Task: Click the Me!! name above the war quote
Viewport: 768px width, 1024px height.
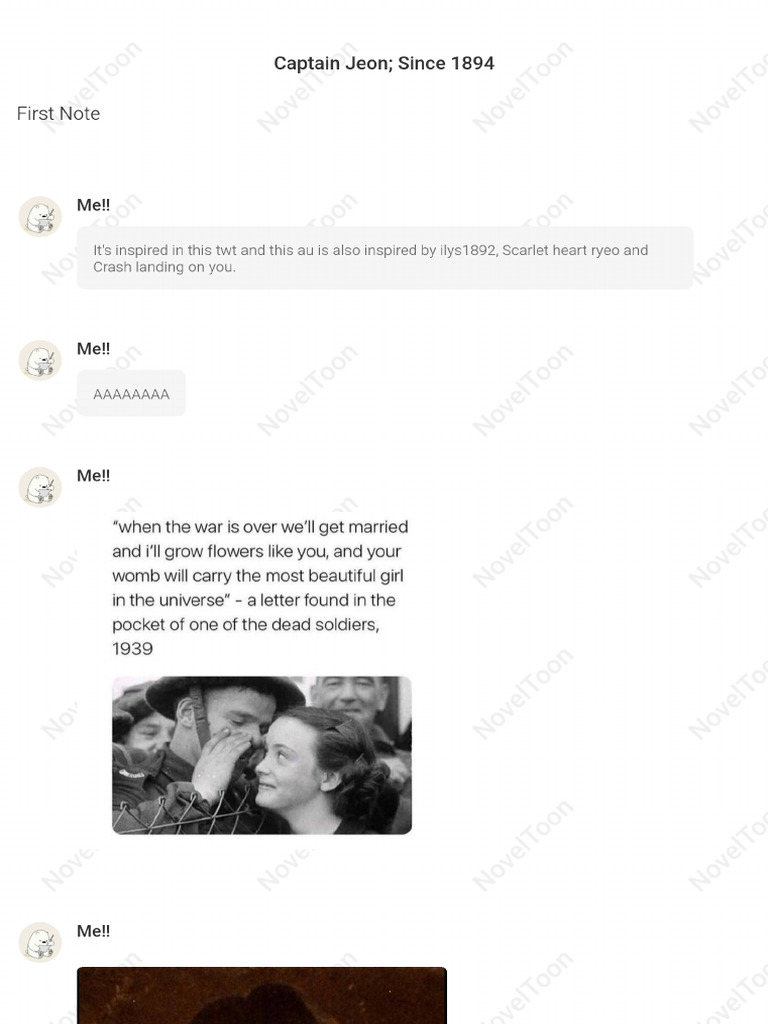Action: pyautogui.click(x=93, y=475)
